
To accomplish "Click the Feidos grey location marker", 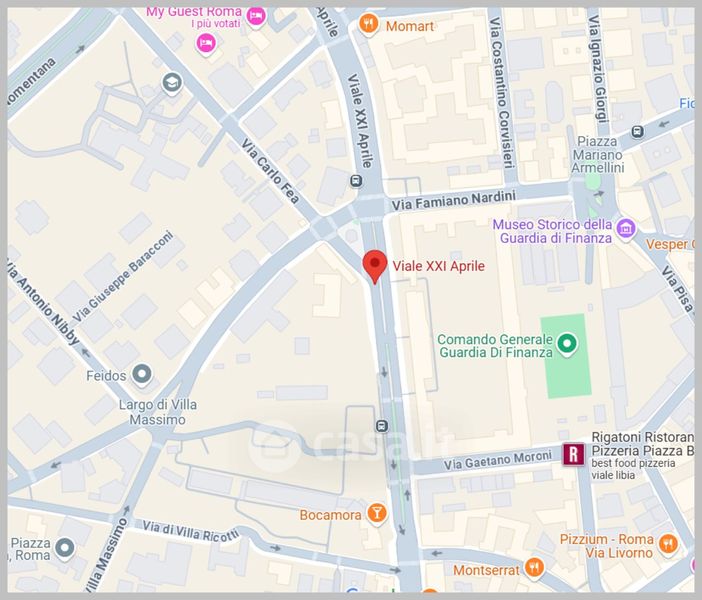I will tap(142, 375).
